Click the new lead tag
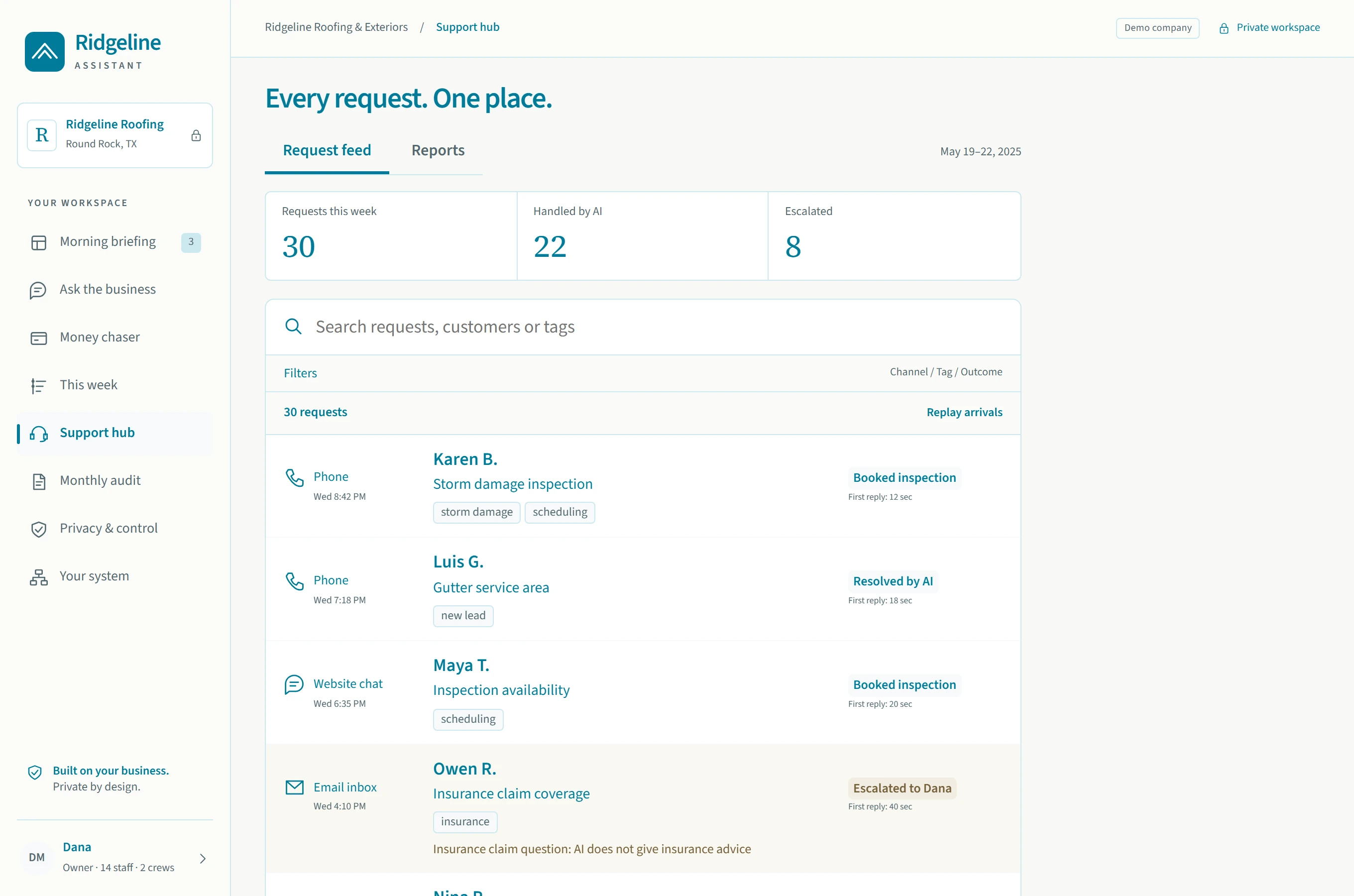Image resolution: width=1354 pixels, height=896 pixels. [x=463, y=616]
